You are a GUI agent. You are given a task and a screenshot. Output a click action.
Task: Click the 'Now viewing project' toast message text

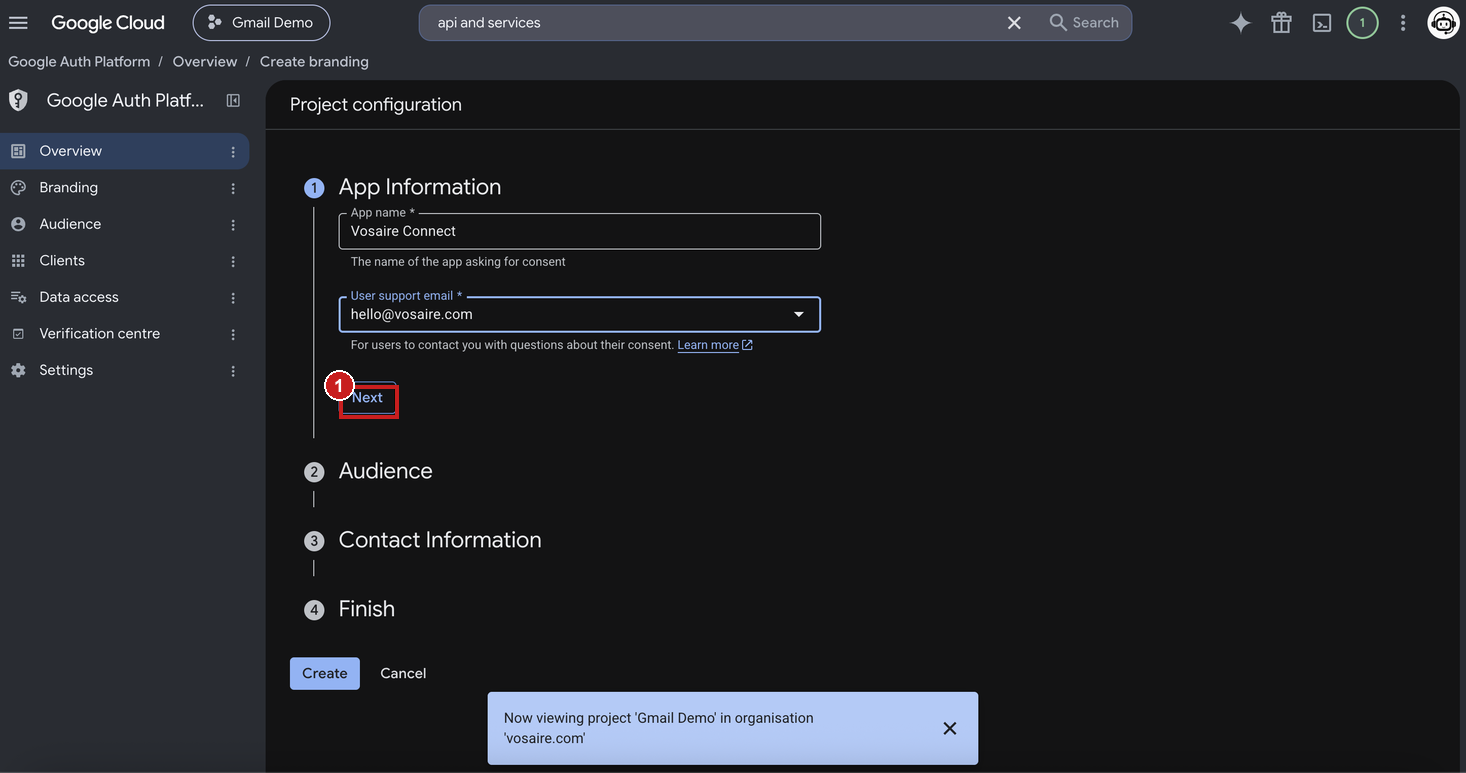[659, 728]
